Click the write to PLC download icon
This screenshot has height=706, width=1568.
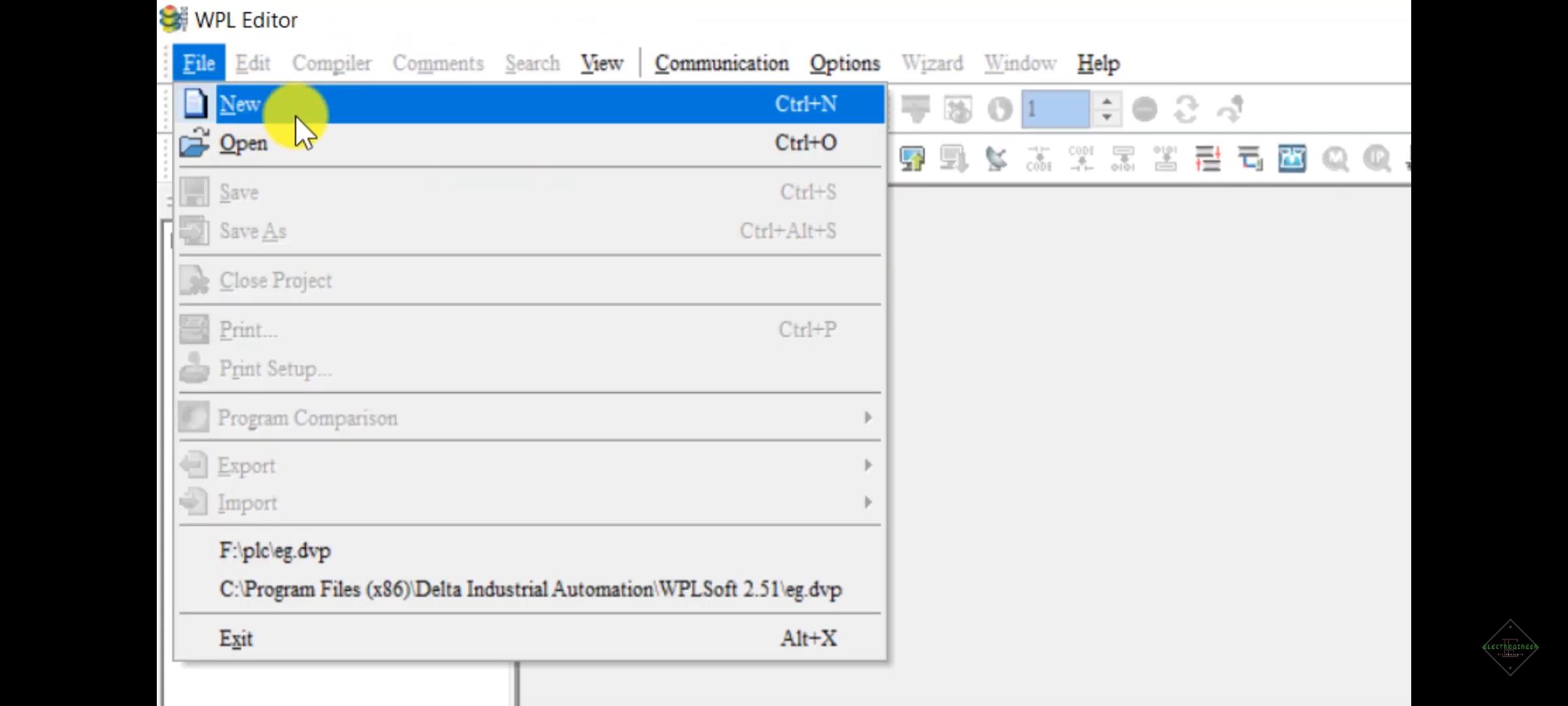pyautogui.click(x=954, y=159)
